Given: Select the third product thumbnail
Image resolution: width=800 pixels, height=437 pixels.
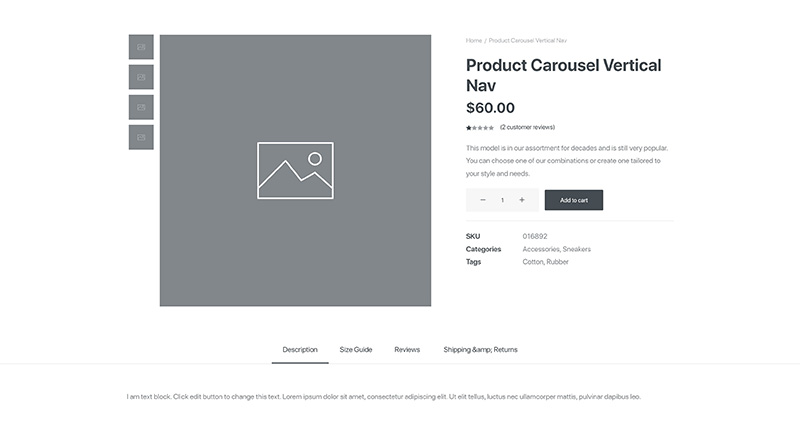Looking at the screenshot, I should [141, 107].
